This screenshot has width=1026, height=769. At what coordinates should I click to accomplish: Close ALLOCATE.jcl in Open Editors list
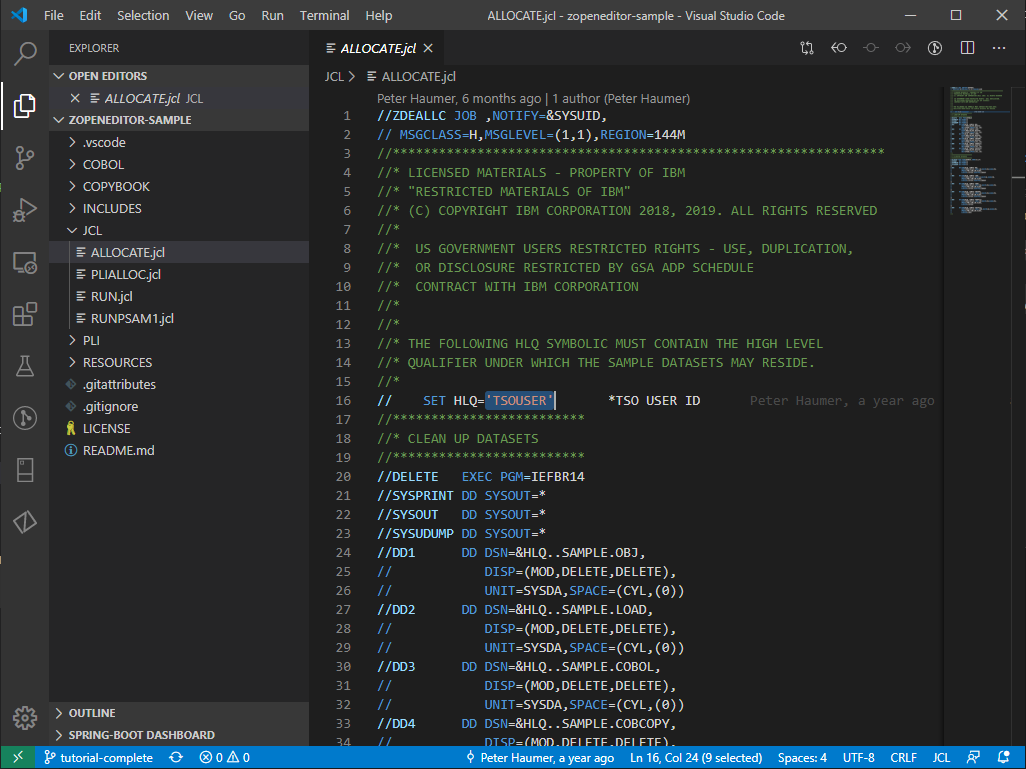pyautogui.click(x=75, y=98)
